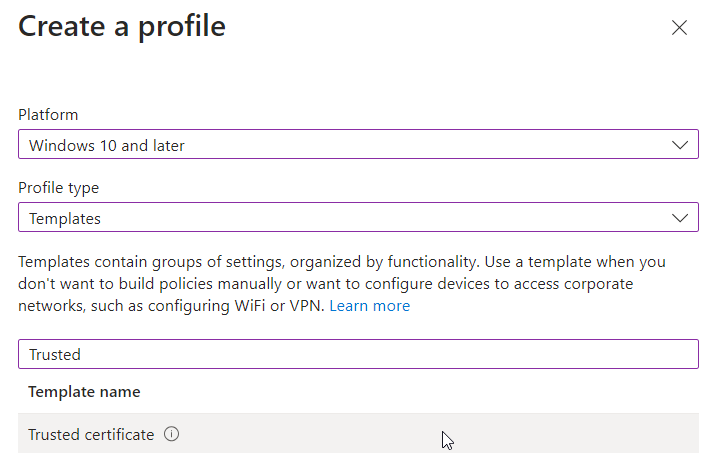
Task: Close the Create a profile pane
Action: [679, 28]
